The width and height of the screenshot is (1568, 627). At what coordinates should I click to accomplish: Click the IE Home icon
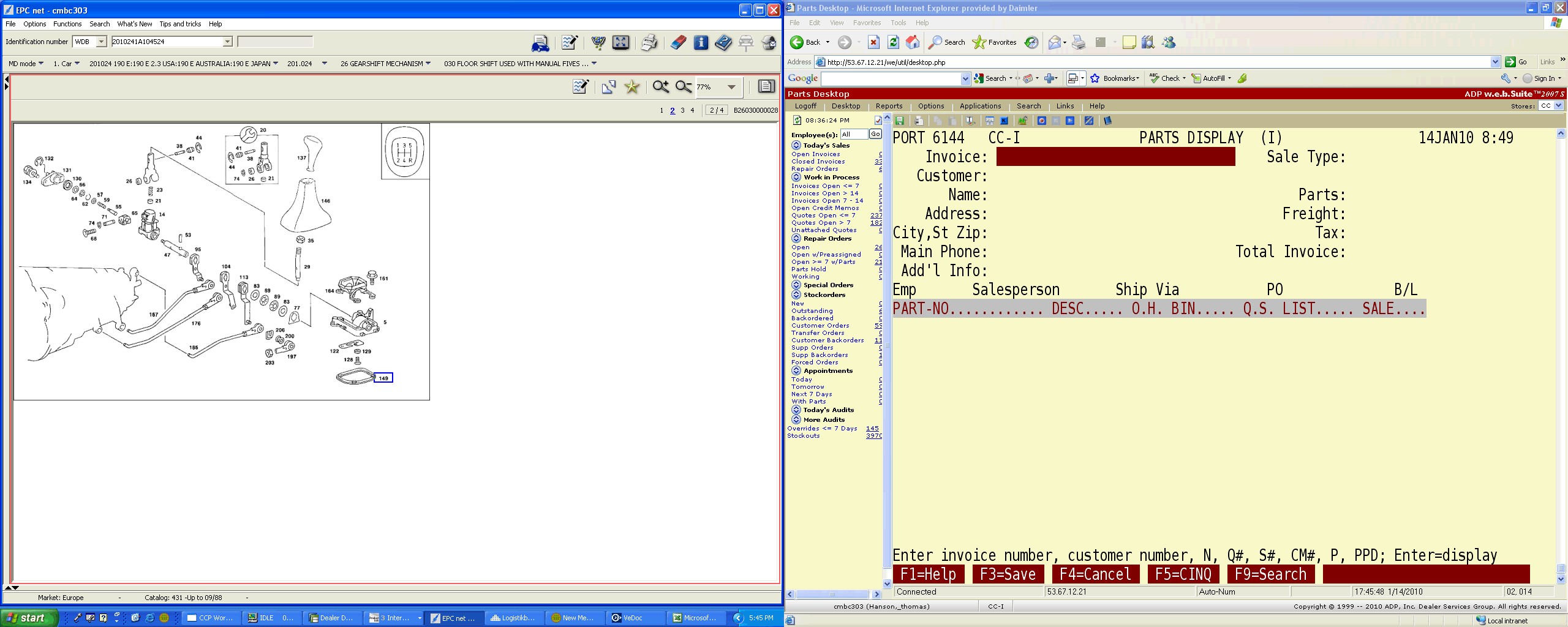[x=913, y=42]
